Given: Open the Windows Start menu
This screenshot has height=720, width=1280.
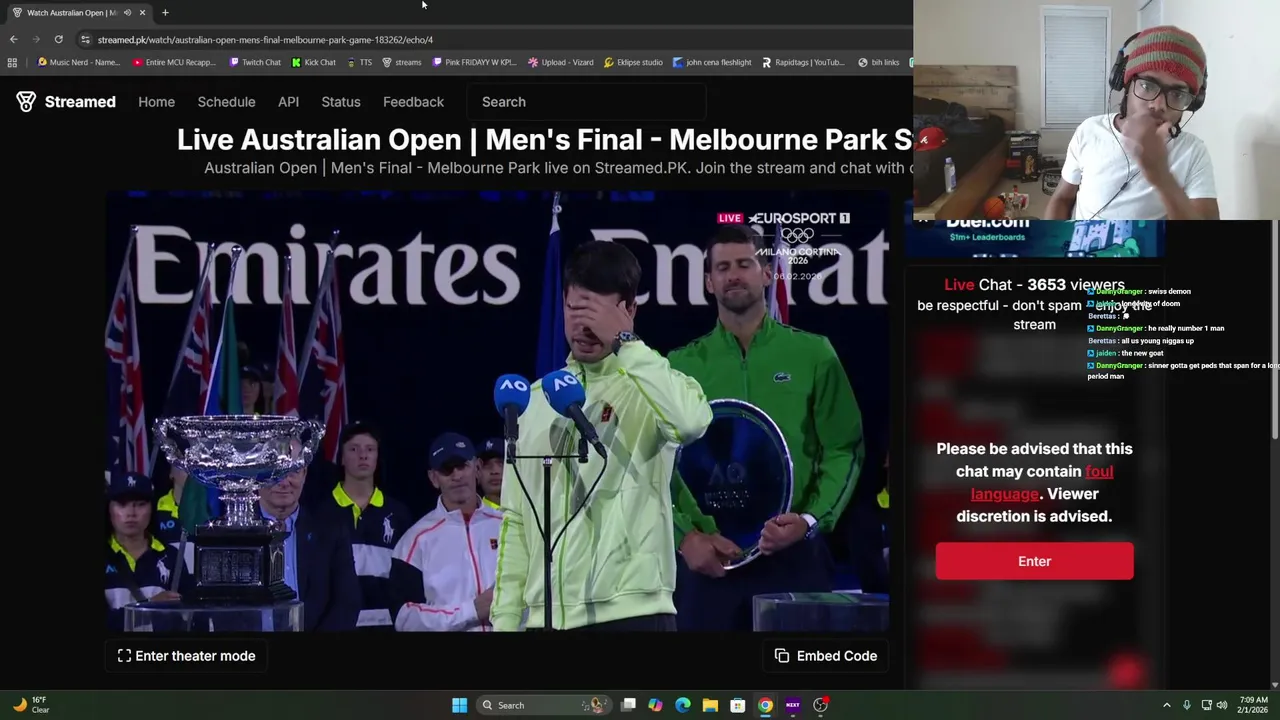Looking at the screenshot, I should [x=459, y=705].
